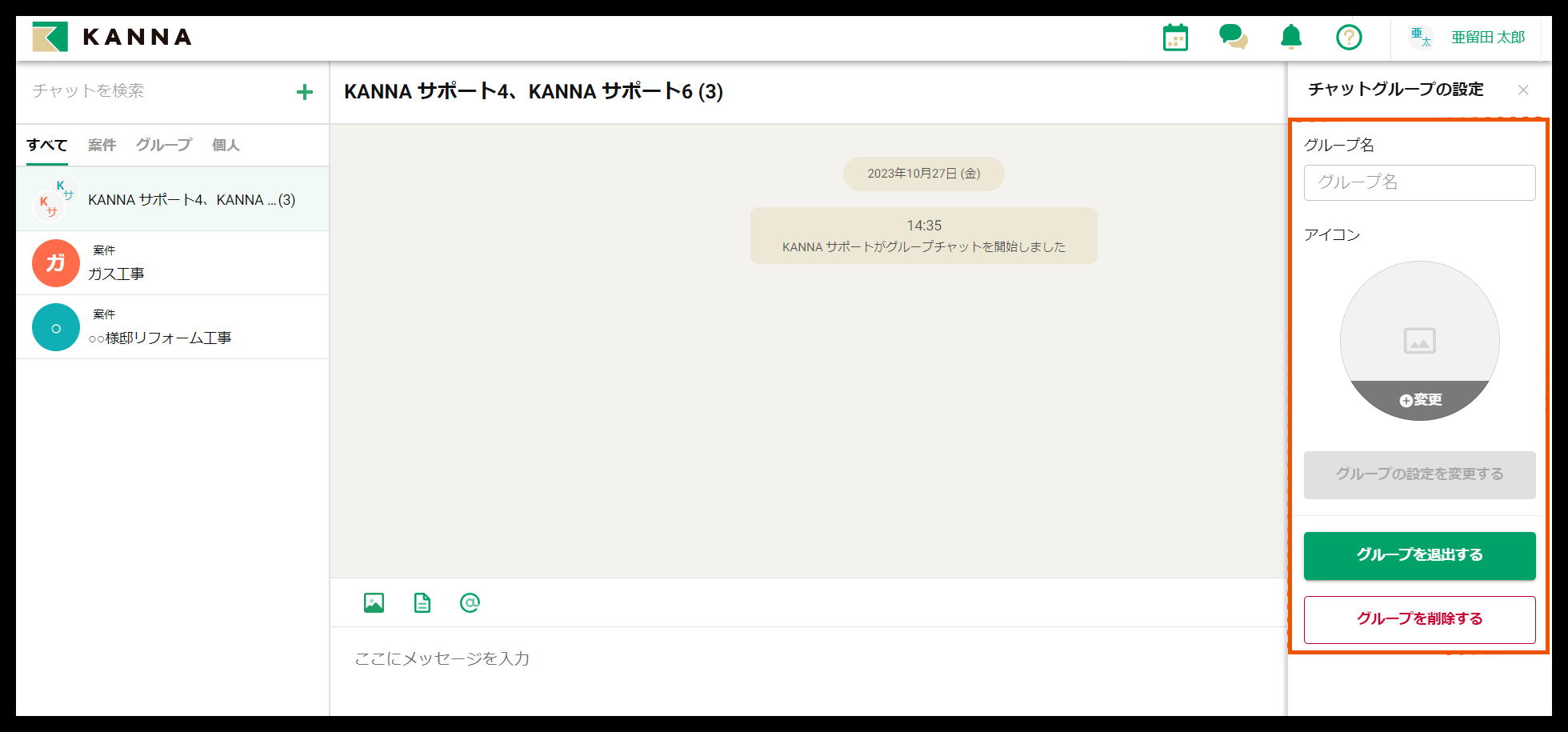This screenshot has width=1568, height=732.
Task: Select the 個人 tab
Action: point(226,145)
